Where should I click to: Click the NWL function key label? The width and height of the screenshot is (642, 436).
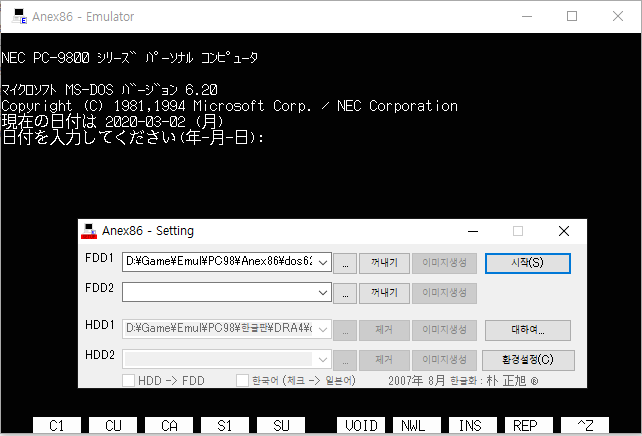click(x=417, y=425)
